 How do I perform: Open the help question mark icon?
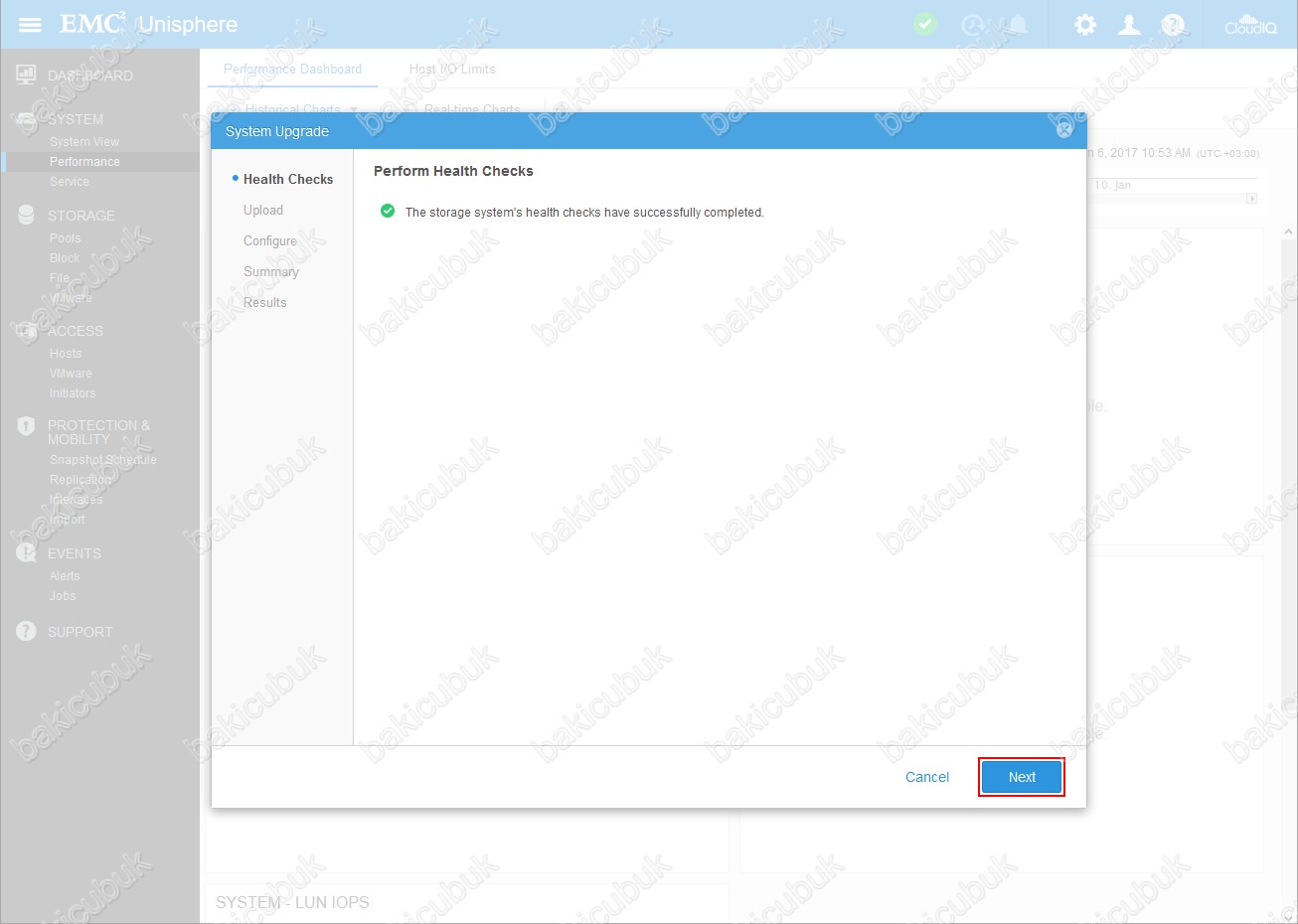[x=1173, y=25]
